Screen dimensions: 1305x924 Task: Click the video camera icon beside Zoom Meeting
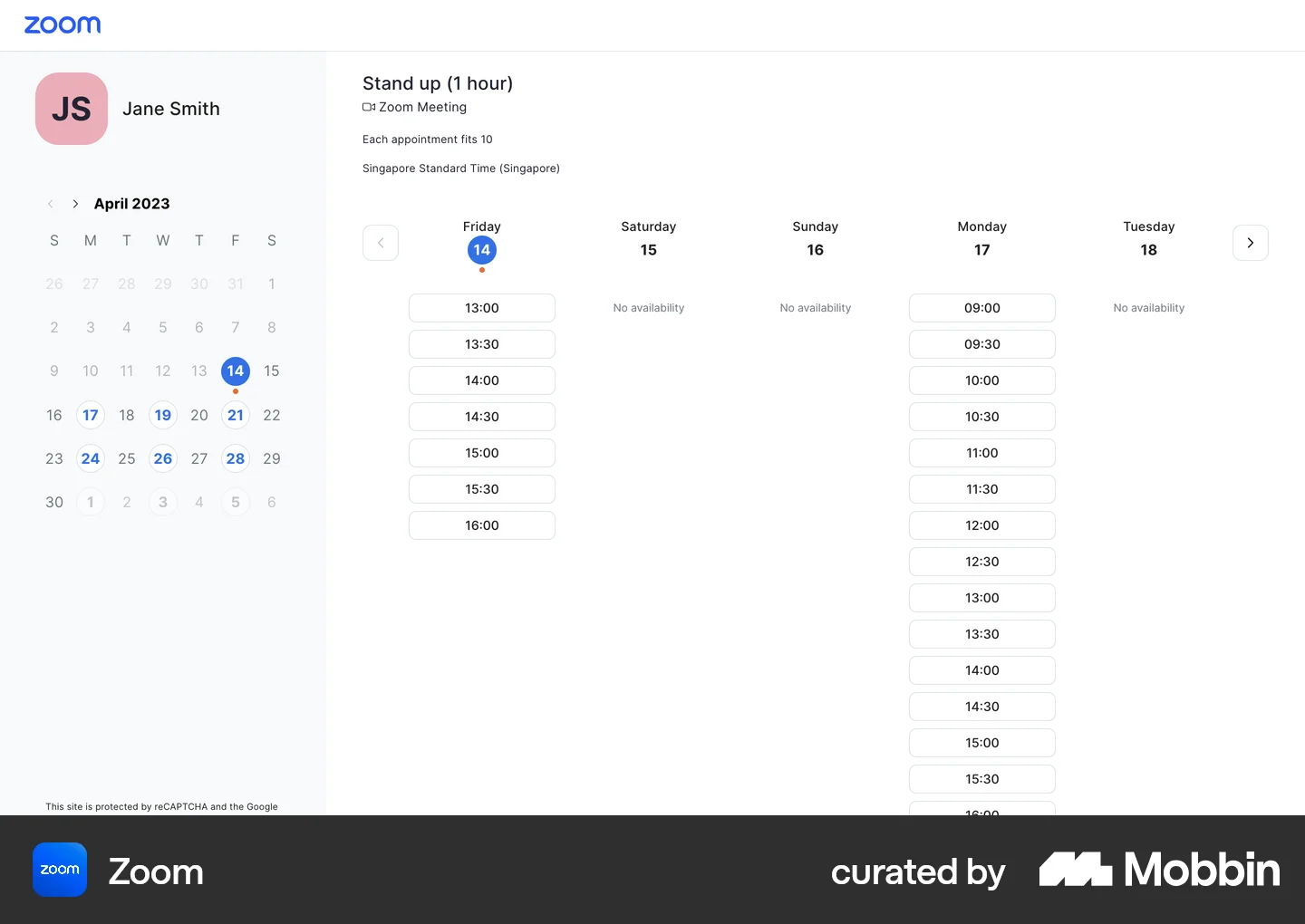pyautogui.click(x=369, y=107)
